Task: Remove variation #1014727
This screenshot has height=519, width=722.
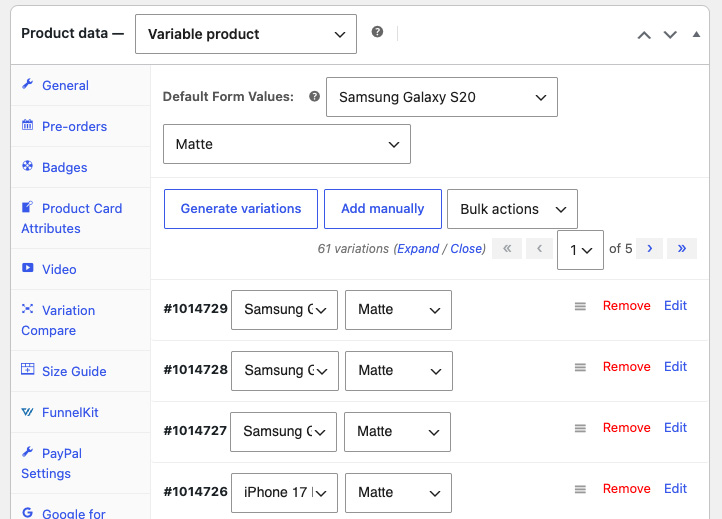Action: coord(627,428)
